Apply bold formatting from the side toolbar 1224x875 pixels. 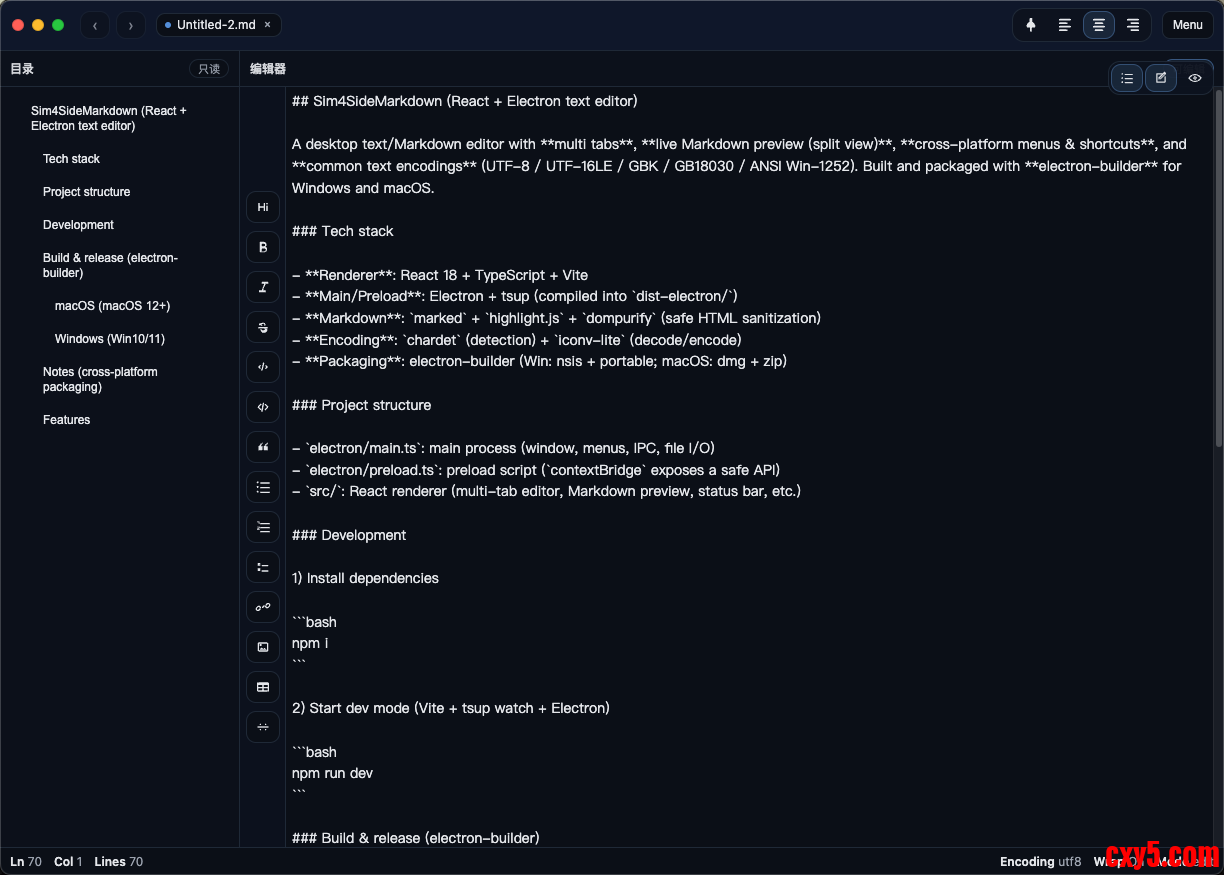coord(263,247)
